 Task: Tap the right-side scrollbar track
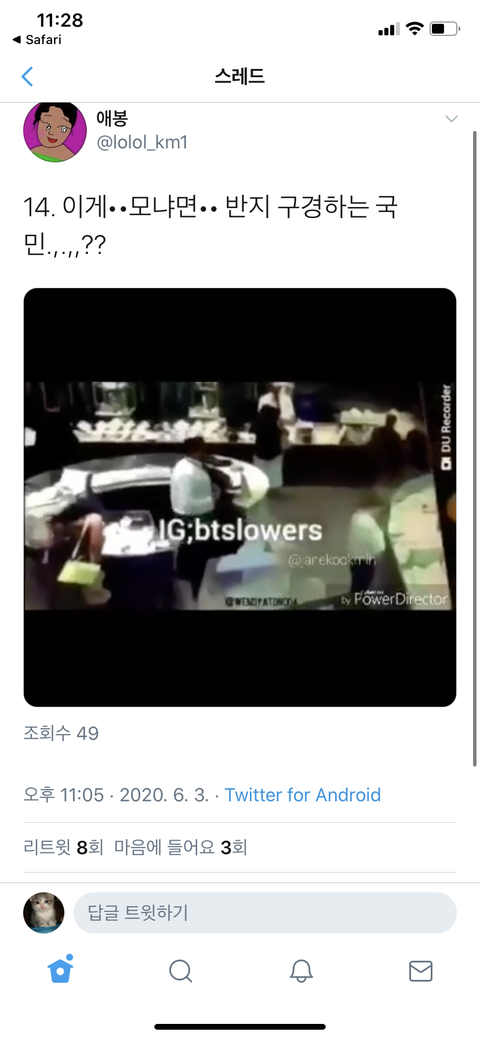(475, 448)
